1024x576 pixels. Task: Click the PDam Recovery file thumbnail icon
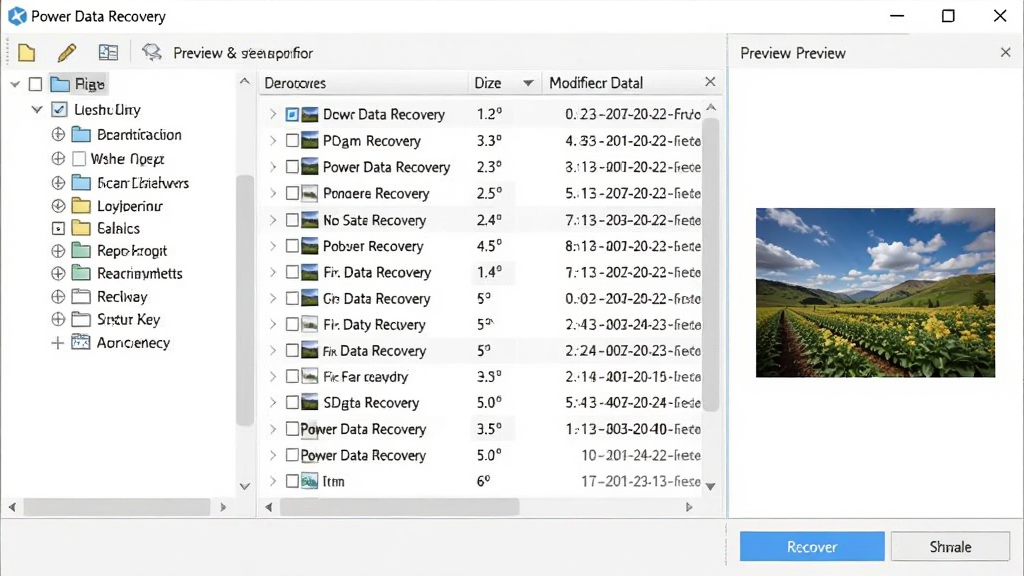[x=310, y=140]
